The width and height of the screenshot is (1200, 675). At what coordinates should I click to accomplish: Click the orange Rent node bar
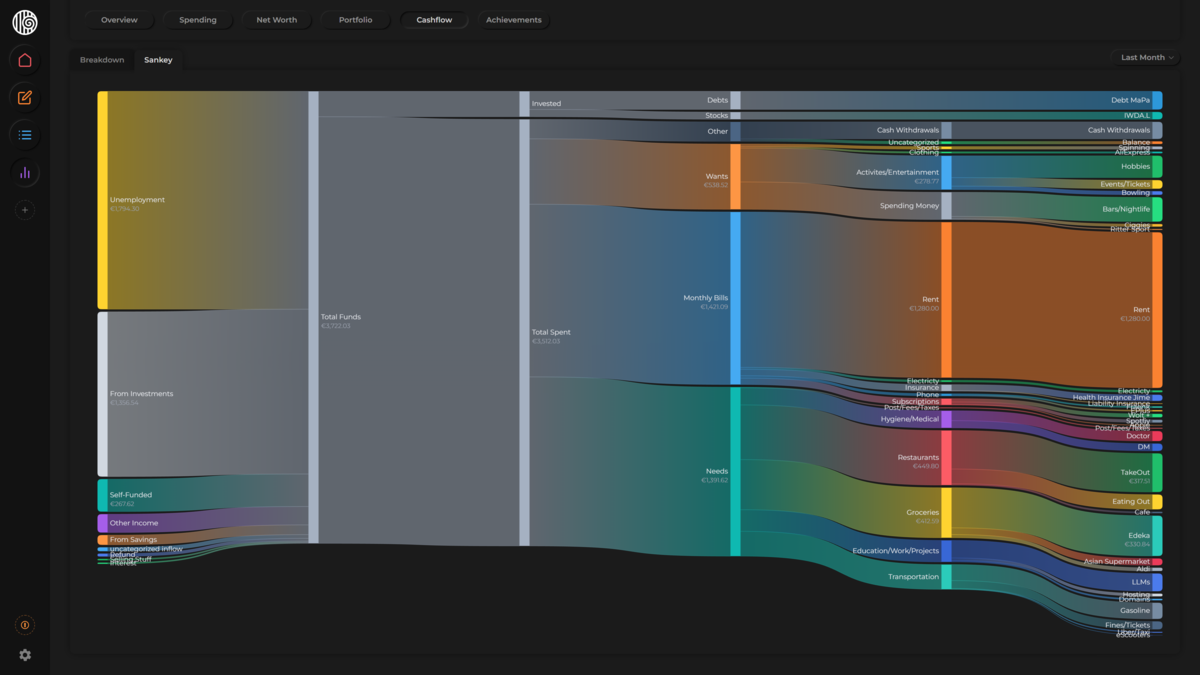pyautogui.click(x=946, y=300)
